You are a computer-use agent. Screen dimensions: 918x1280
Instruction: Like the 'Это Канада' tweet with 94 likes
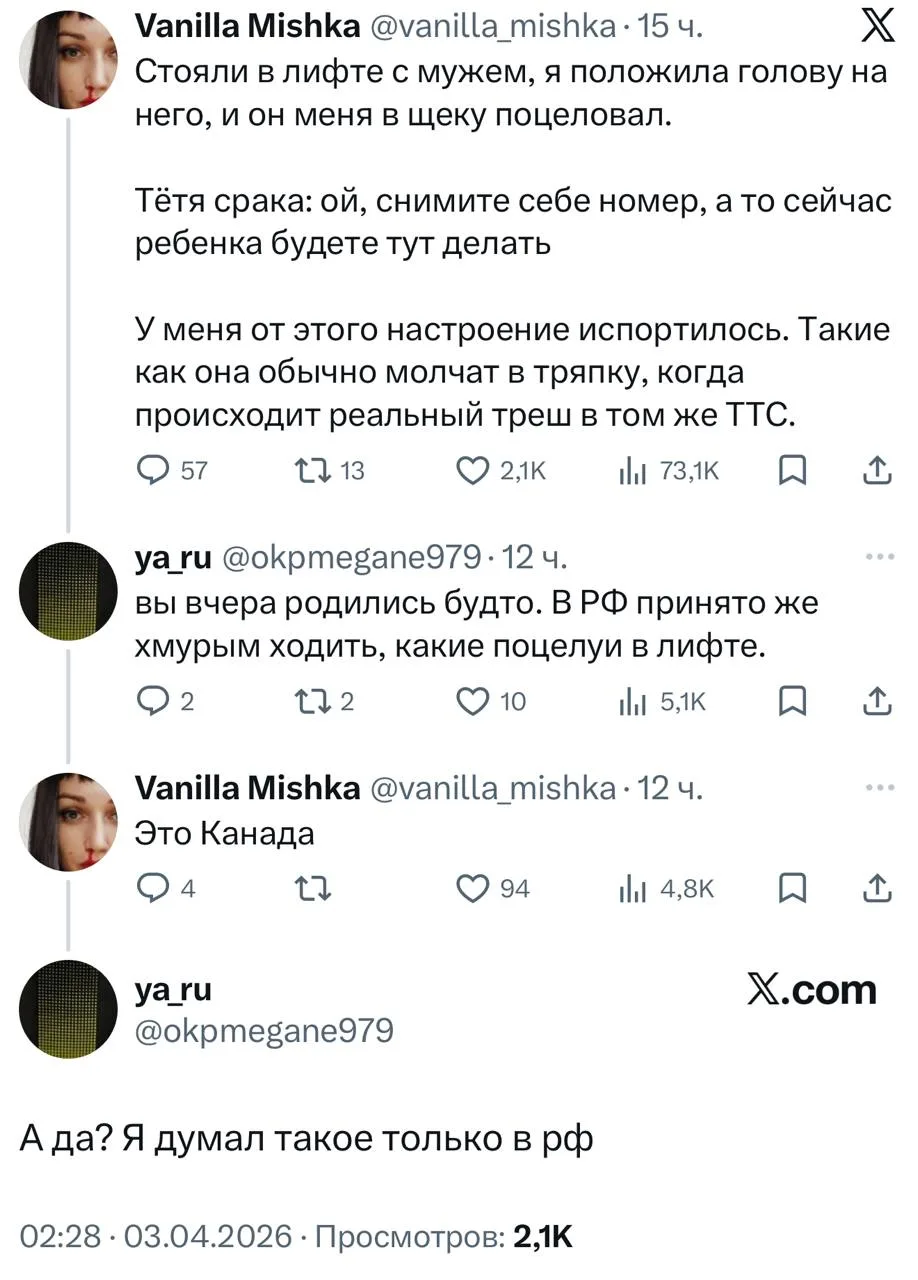click(x=471, y=887)
